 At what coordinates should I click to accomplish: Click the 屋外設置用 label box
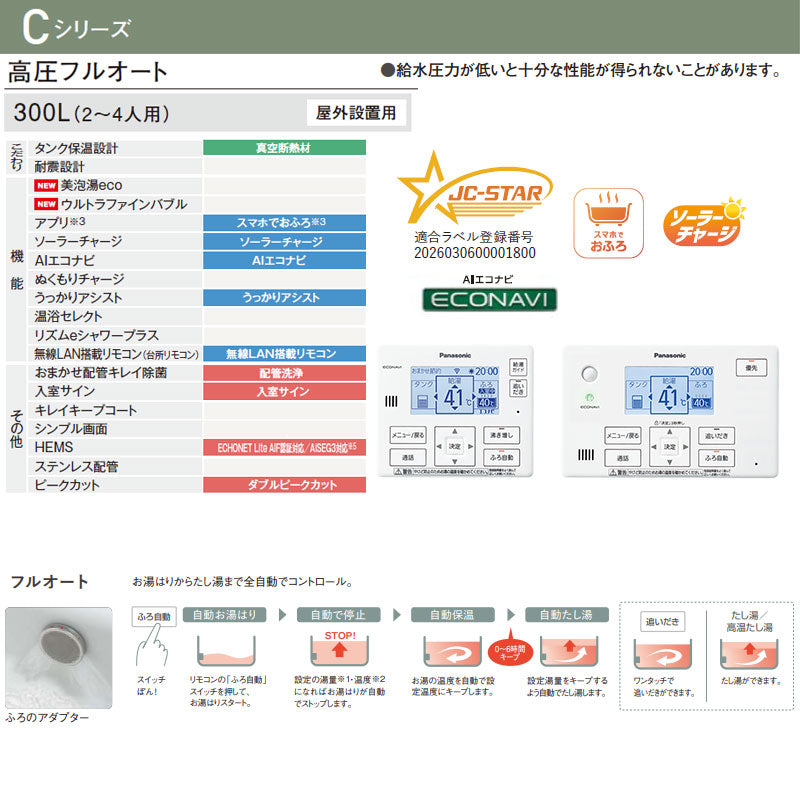coord(356,112)
